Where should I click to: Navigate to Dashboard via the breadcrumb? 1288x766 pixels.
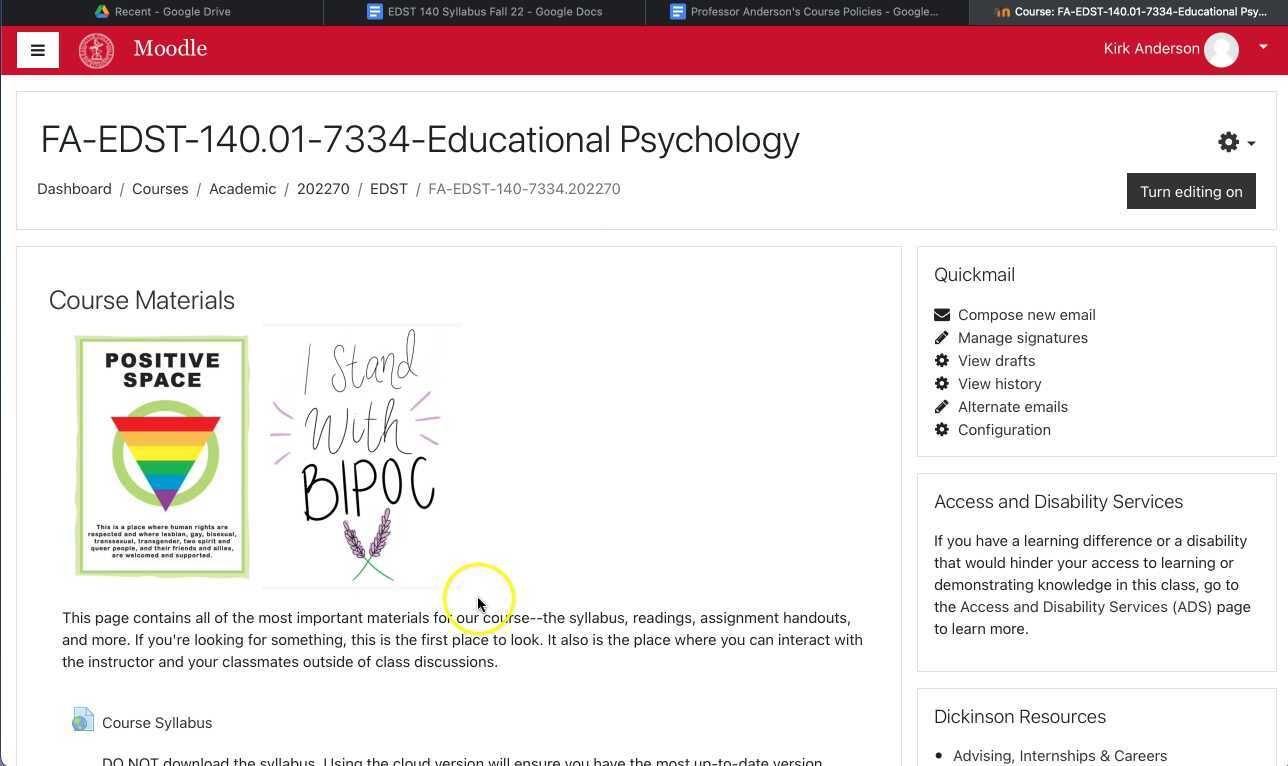(74, 189)
